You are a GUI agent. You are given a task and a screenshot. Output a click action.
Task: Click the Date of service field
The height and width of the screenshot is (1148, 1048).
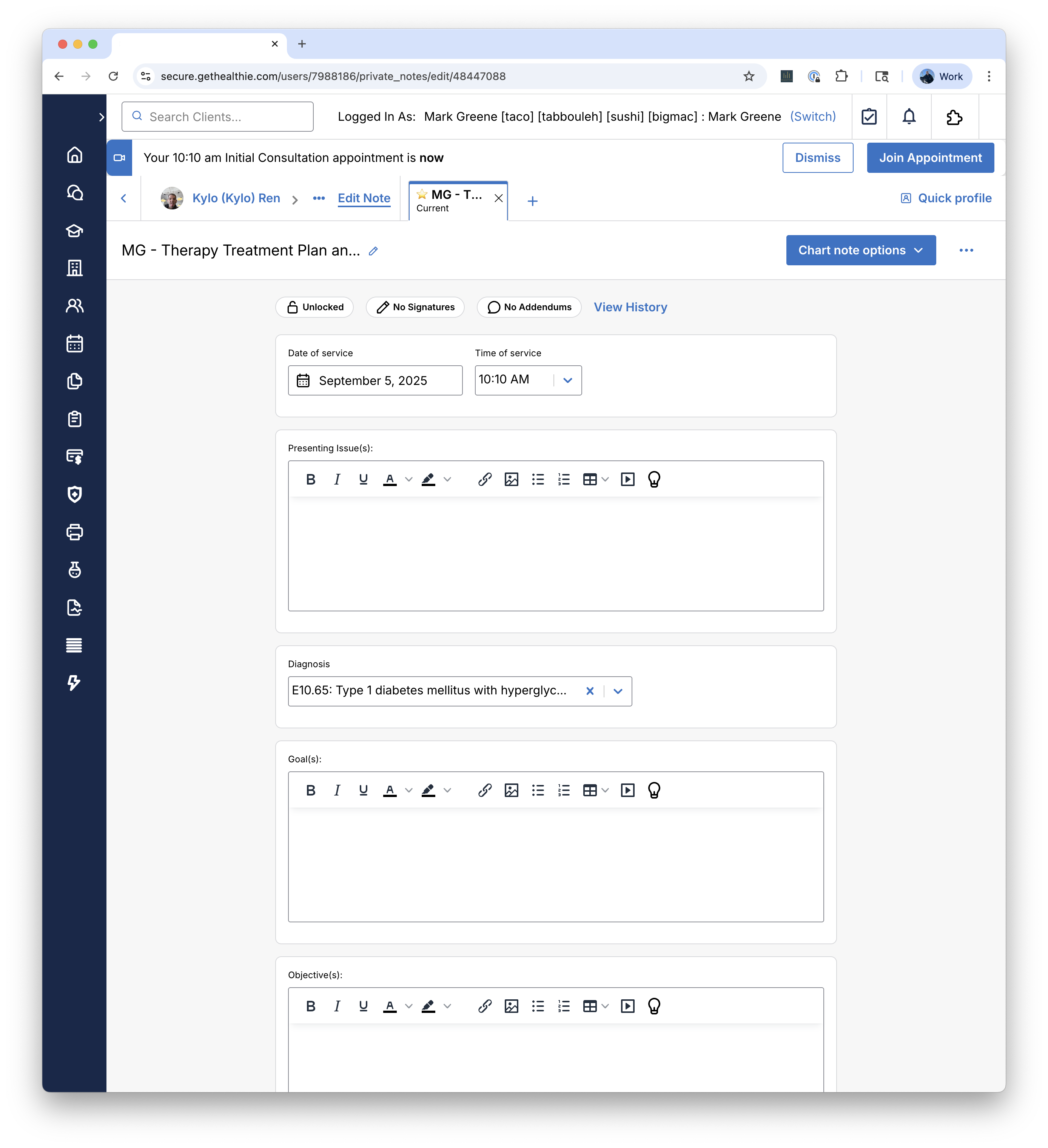375,380
